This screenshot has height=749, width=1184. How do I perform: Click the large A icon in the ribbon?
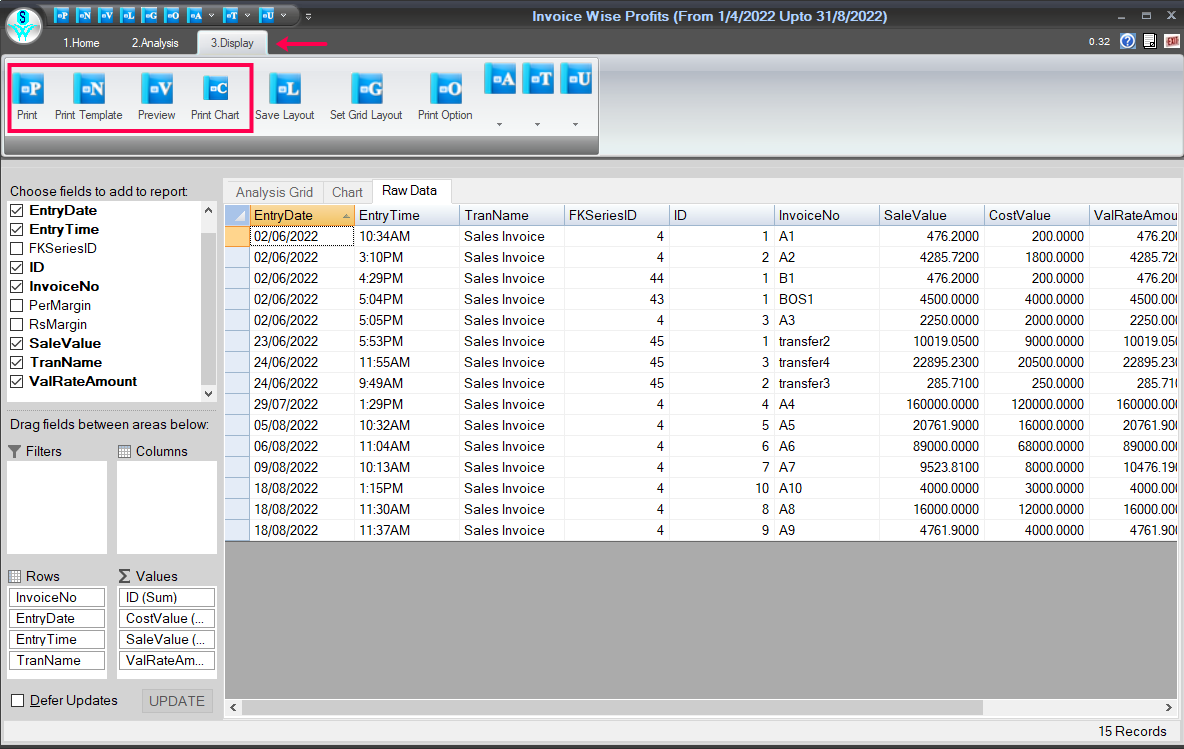point(500,79)
